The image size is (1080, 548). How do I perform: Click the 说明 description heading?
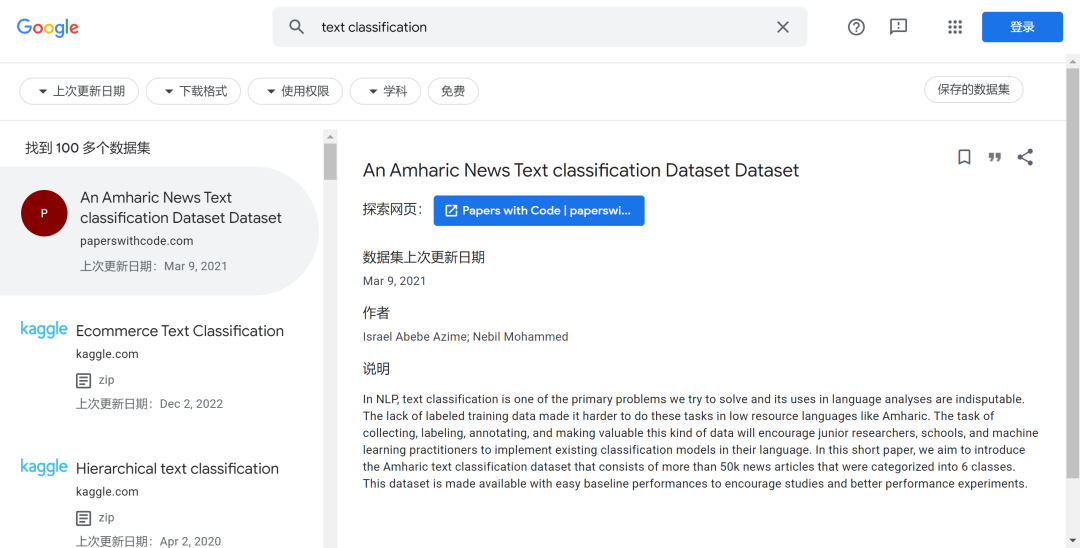tap(376, 369)
